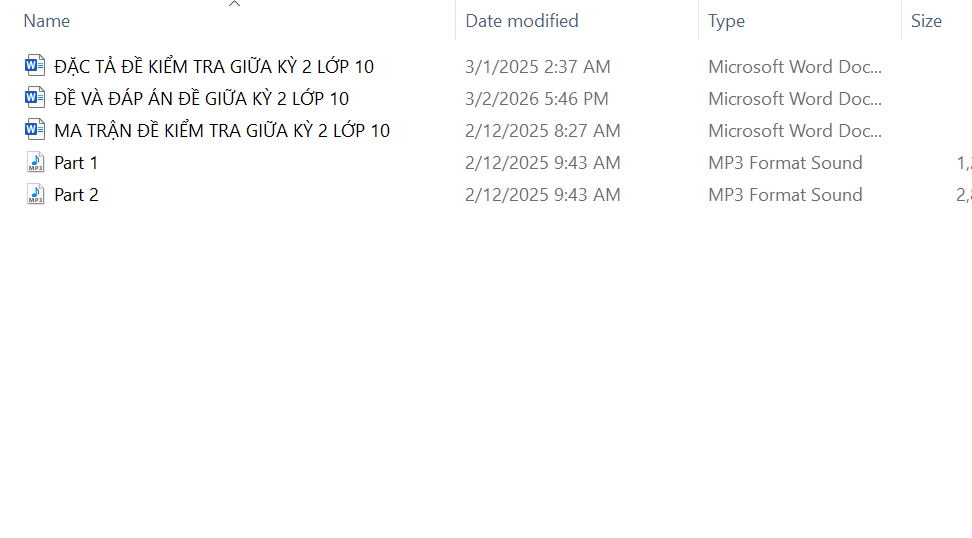The height and width of the screenshot is (538, 972).
Task: Sort files by Date modified column
Action: (522, 21)
